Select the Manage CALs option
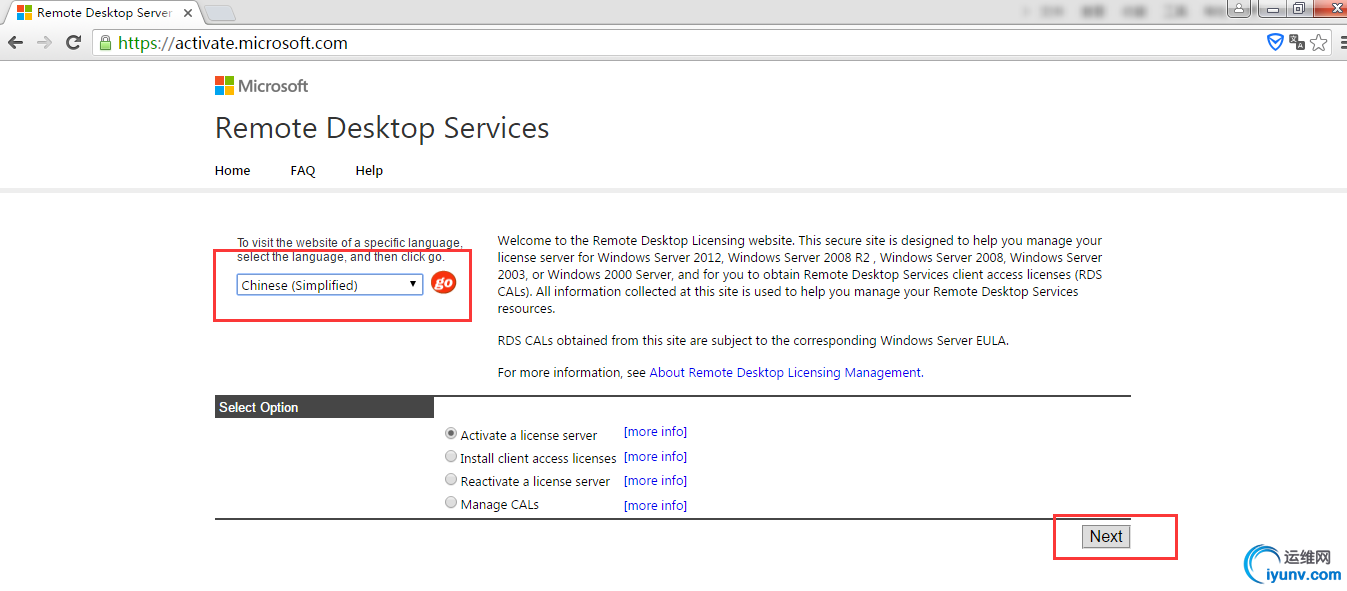Screen dimensions: 1347x591 451,503
